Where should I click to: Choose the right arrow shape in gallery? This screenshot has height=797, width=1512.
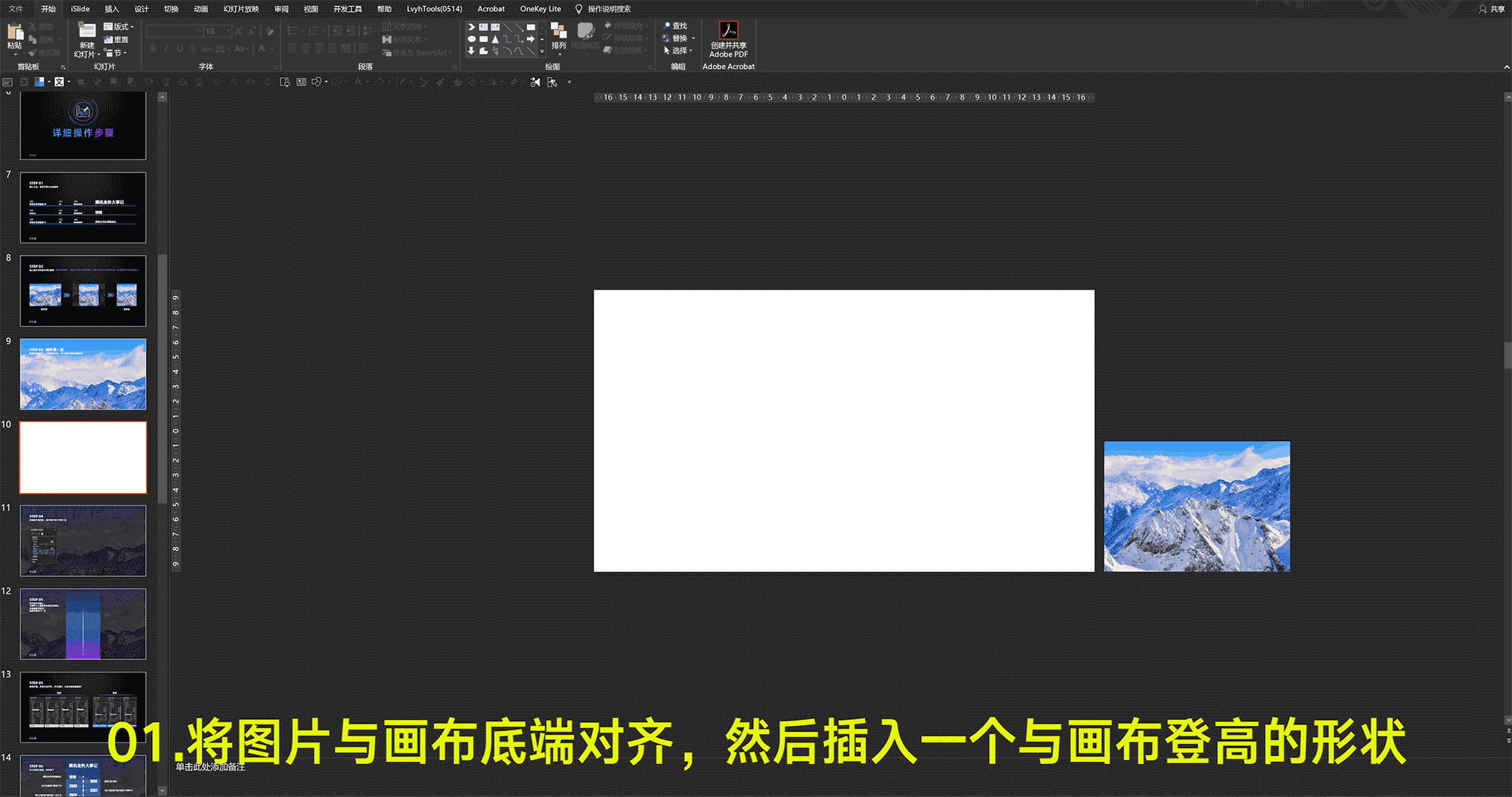(531, 39)
